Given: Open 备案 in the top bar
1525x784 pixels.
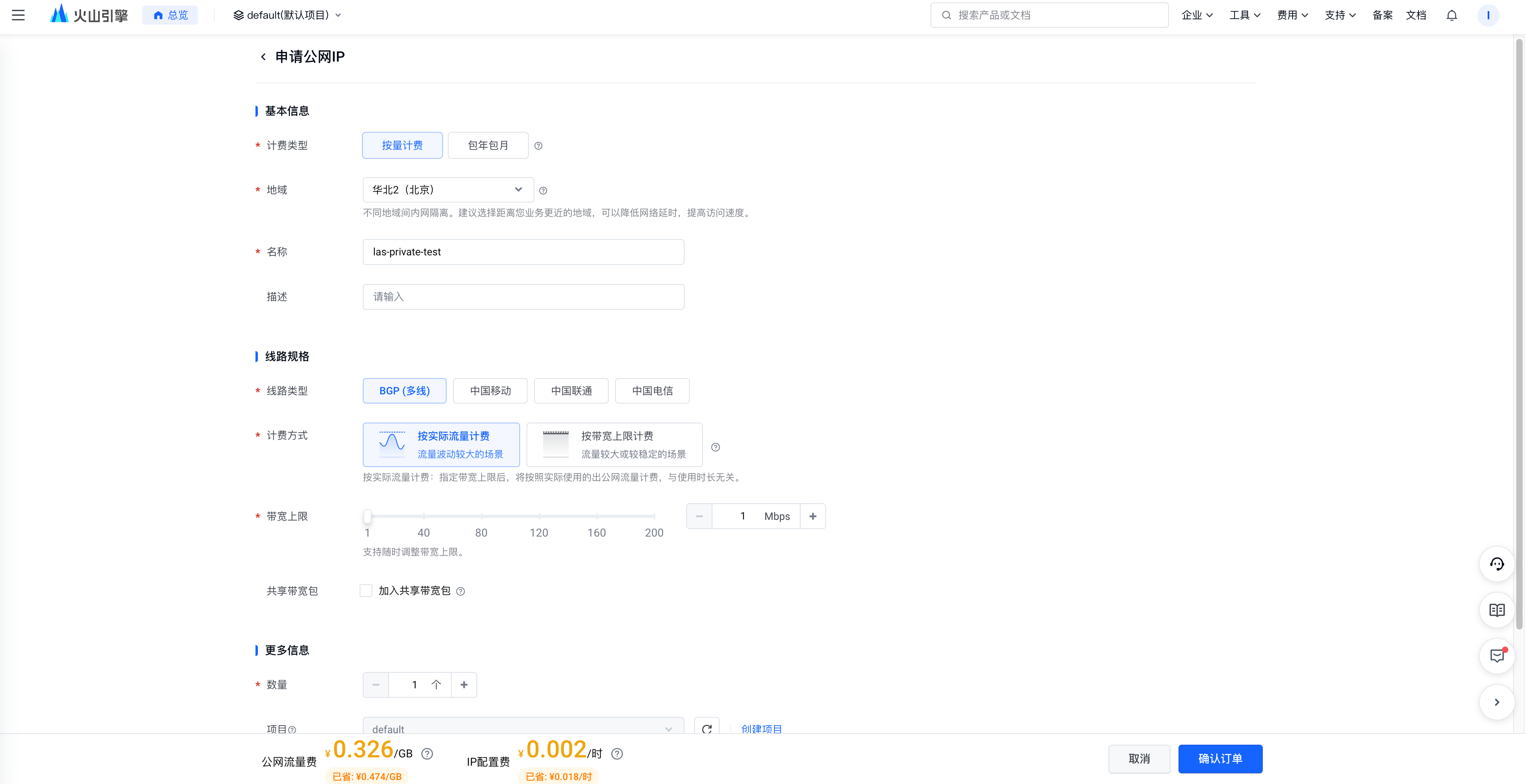Looking at the screenshot, I should [1382, 15].
